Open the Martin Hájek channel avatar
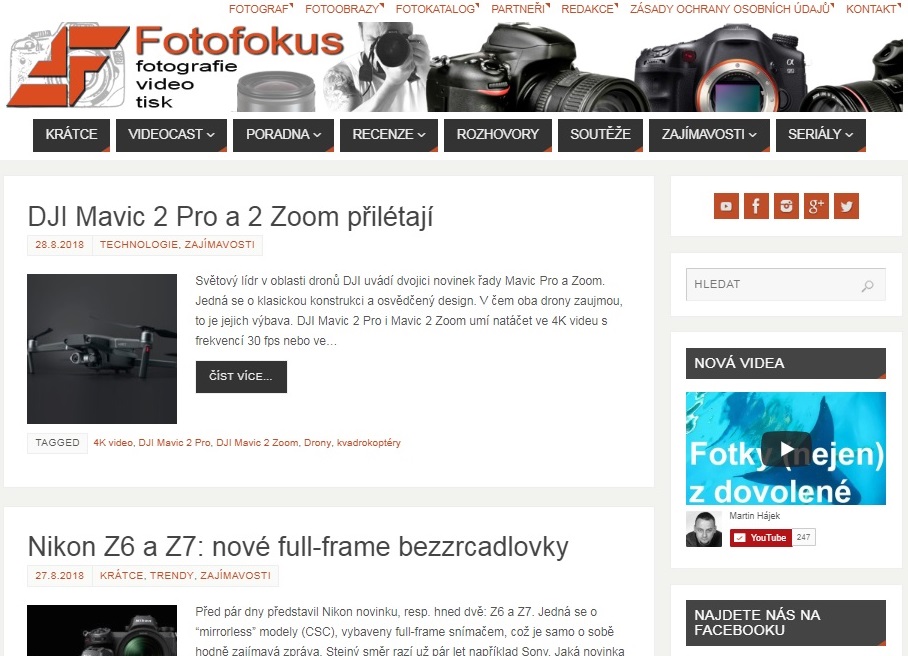This screenshot has height=656, width=908. tap(704, 529)
